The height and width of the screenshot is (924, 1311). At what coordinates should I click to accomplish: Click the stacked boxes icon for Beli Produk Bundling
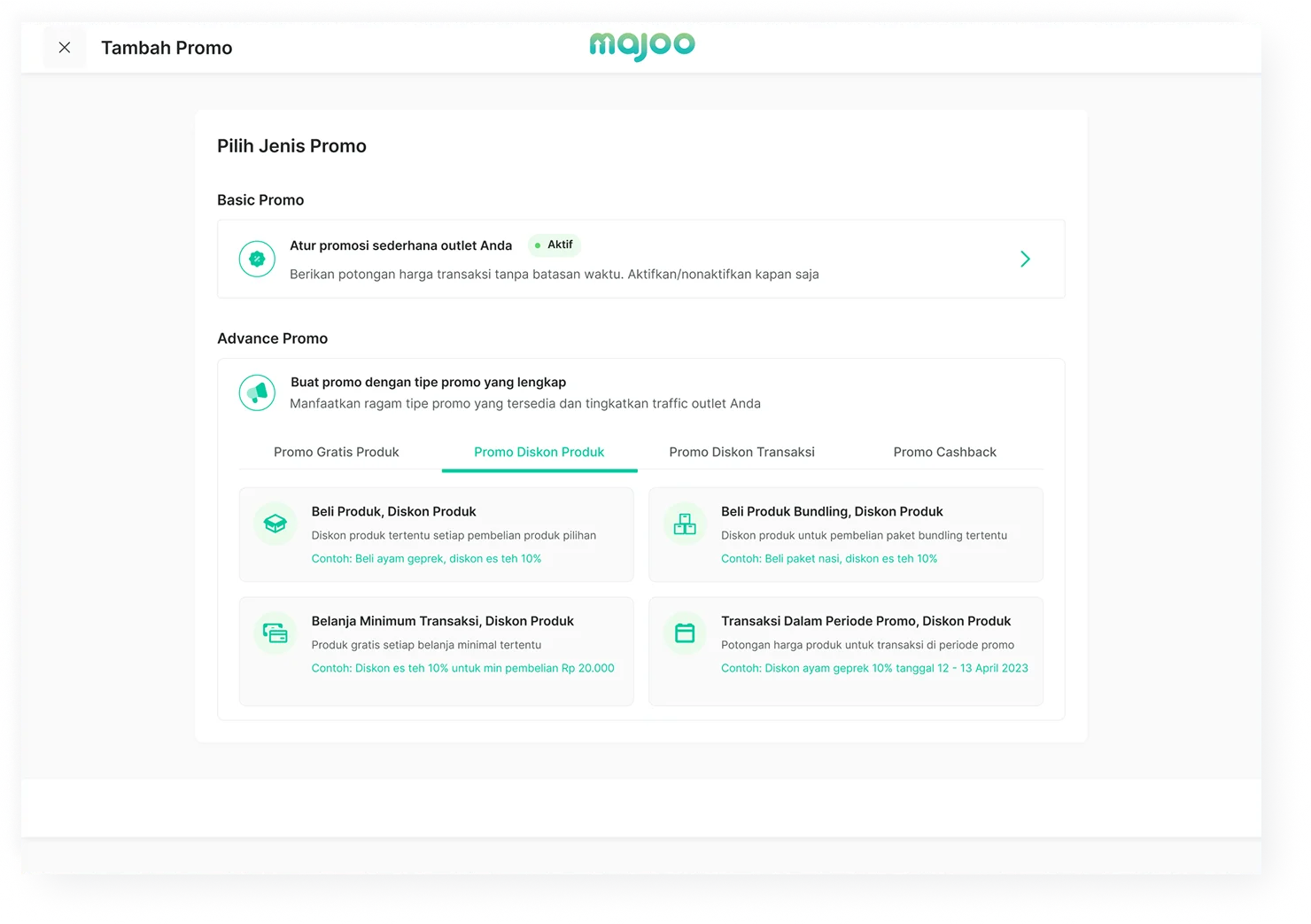tap(685, 524)
